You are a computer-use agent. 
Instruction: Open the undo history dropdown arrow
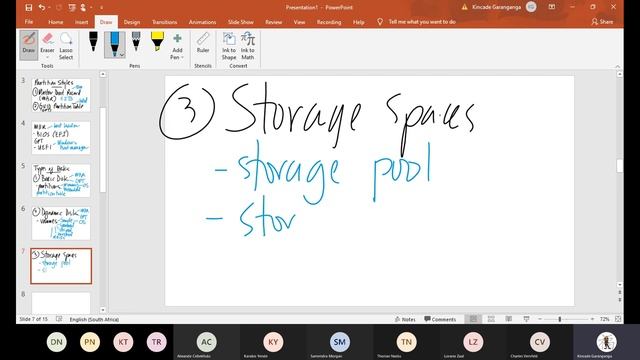click(x=49, y=7)
